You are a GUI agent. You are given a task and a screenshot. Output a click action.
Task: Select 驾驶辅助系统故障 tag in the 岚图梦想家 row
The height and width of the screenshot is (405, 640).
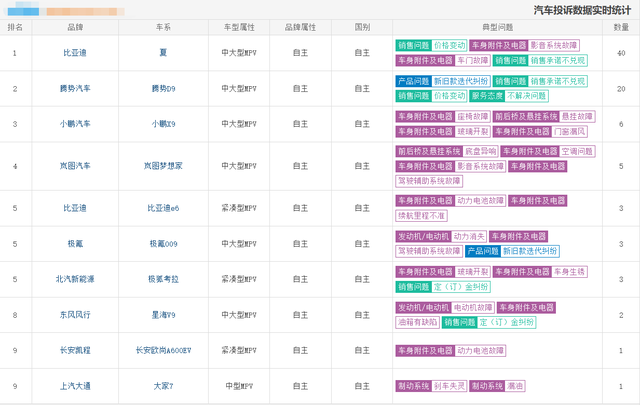429,181
